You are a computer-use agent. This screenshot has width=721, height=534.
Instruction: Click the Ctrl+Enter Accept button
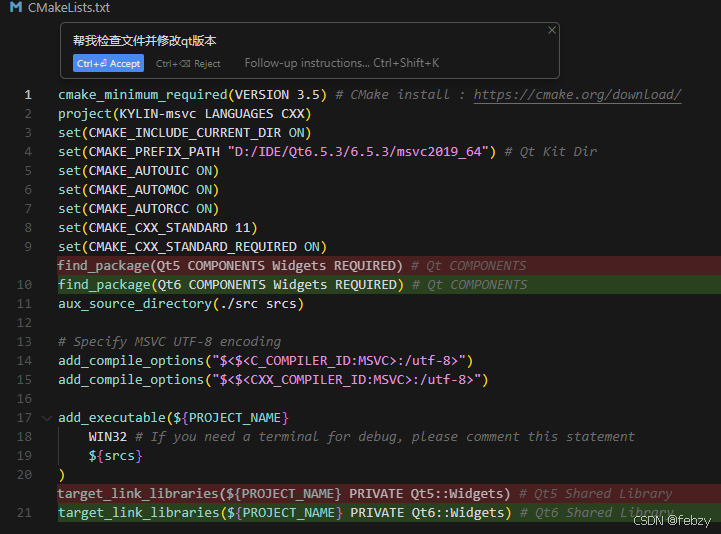(x=108, y=63)
